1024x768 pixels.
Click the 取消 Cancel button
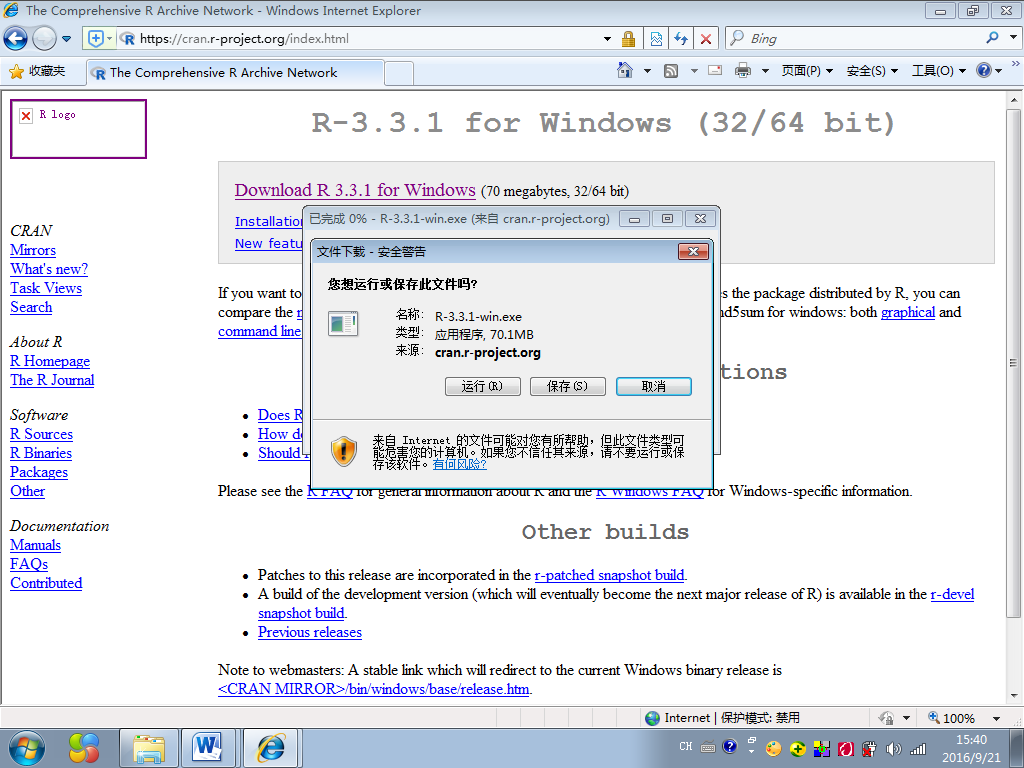(654, 386)
